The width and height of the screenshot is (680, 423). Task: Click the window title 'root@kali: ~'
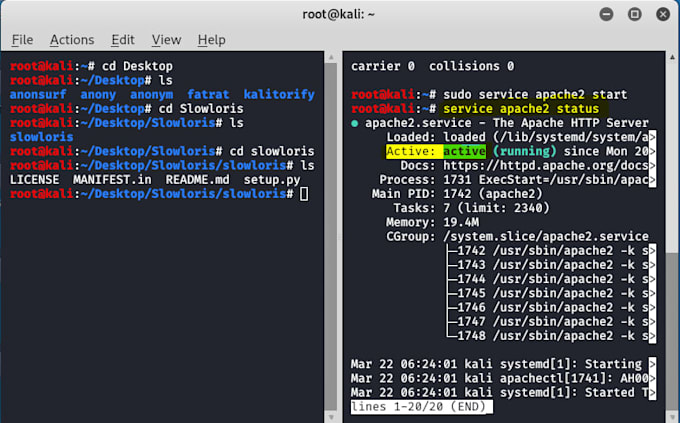(339, 14)
